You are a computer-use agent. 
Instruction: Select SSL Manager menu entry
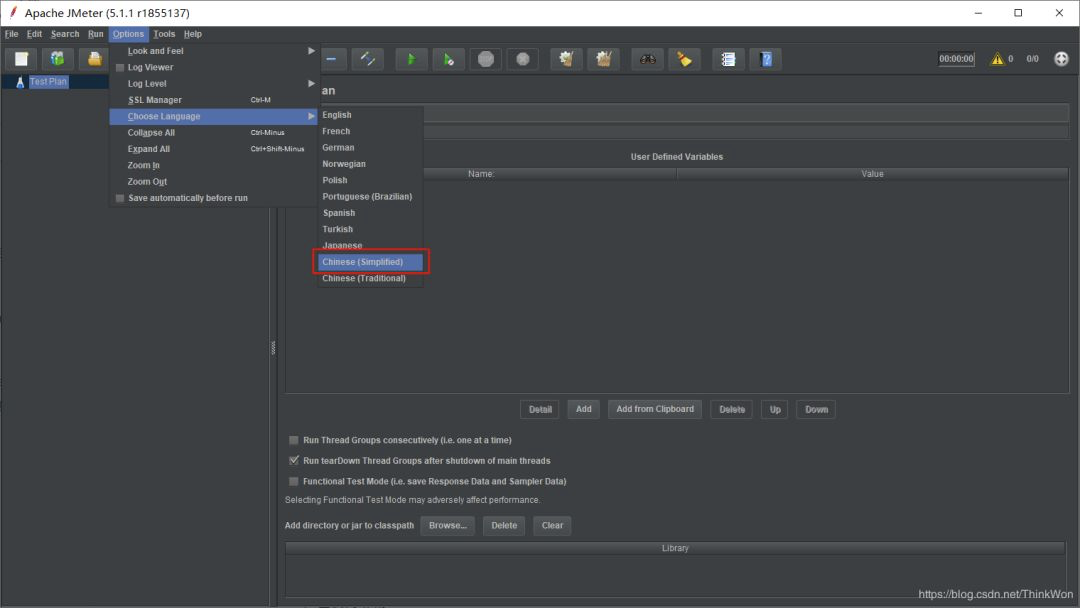tap(214, 100)
